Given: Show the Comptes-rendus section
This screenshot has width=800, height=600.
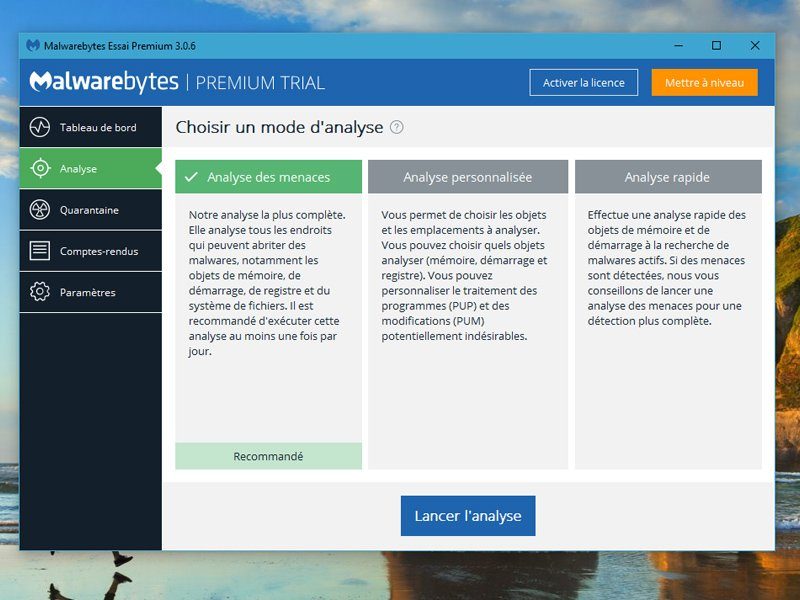Looking at the screenshot, I should click(91, 251).
